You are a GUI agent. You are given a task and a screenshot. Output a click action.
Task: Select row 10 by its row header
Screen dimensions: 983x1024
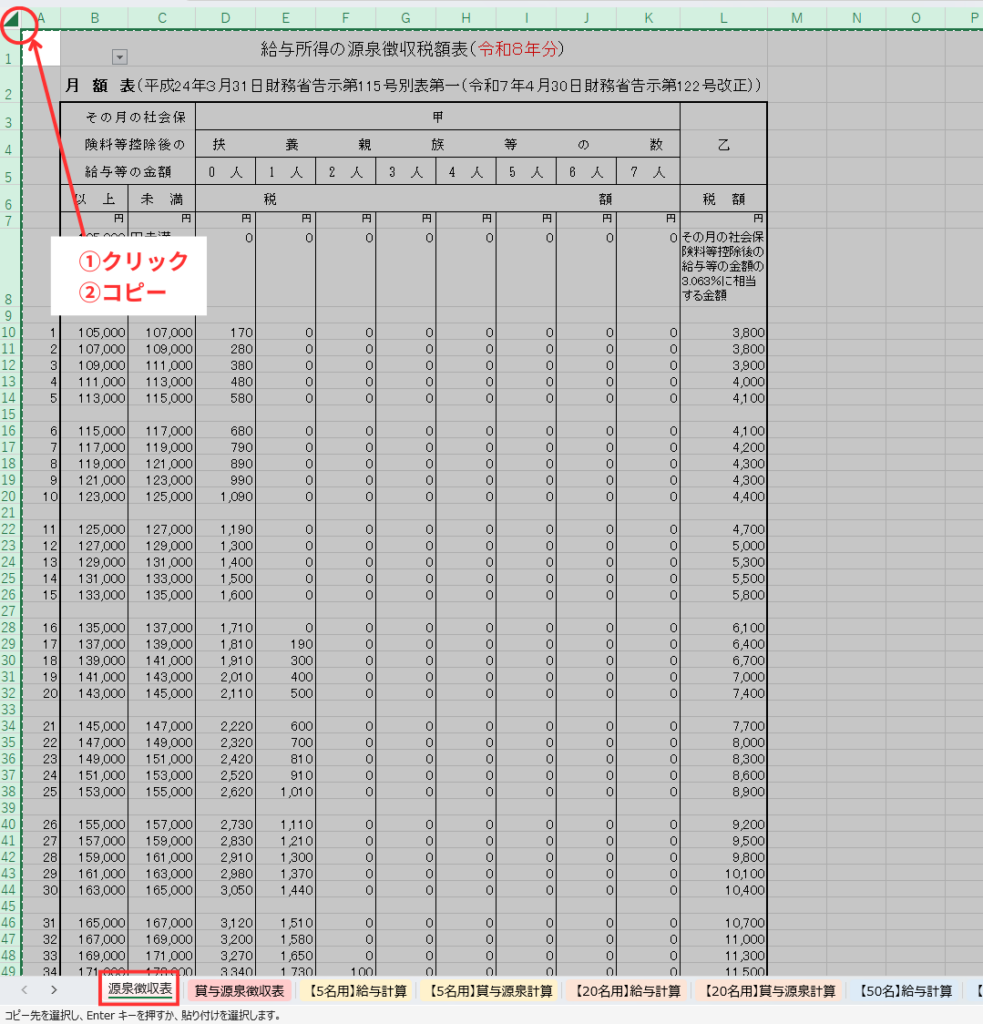tap(10, 332)
